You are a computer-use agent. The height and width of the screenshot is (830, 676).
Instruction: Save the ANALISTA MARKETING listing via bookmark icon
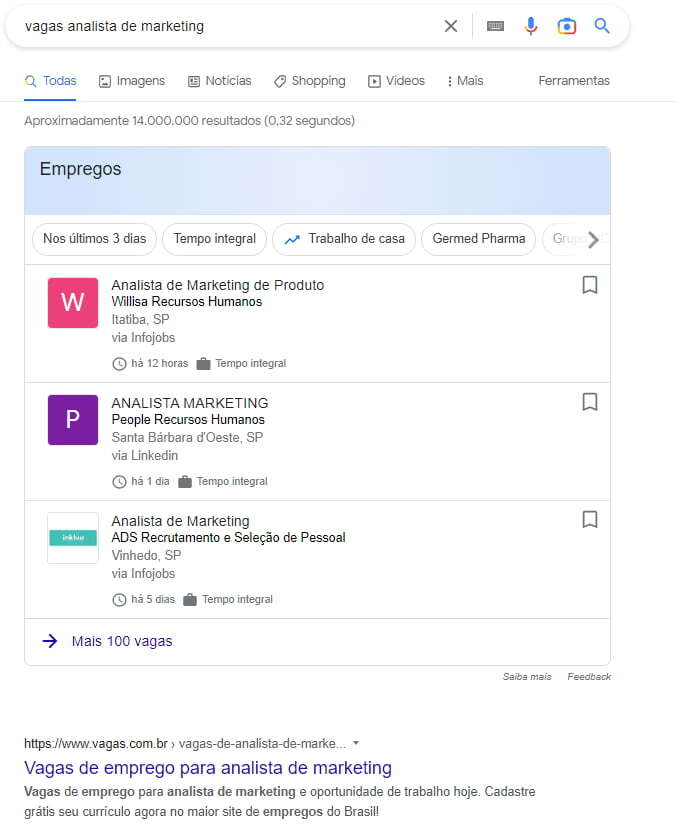pyautogui.click(x=590, y=402)
